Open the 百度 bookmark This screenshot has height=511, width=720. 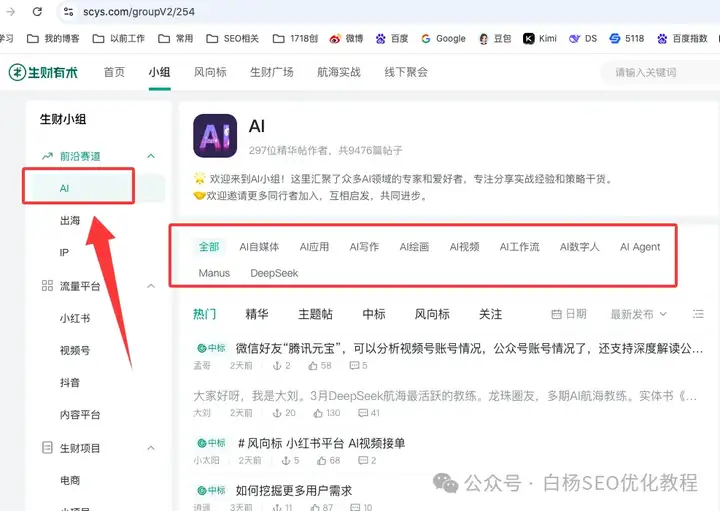[392, 39]
